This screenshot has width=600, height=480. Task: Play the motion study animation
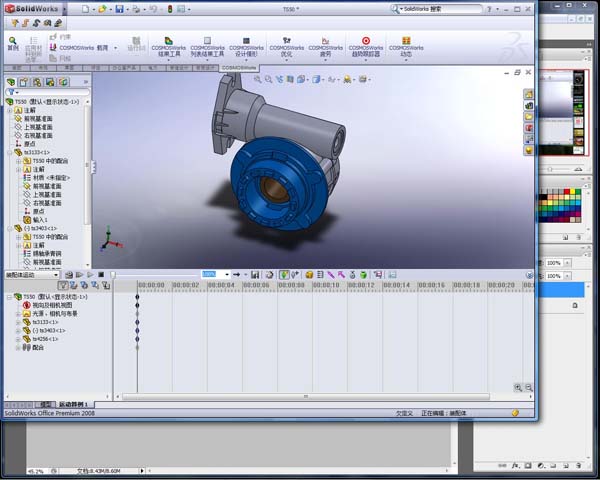pyautogui.click(x=90, y=274)
